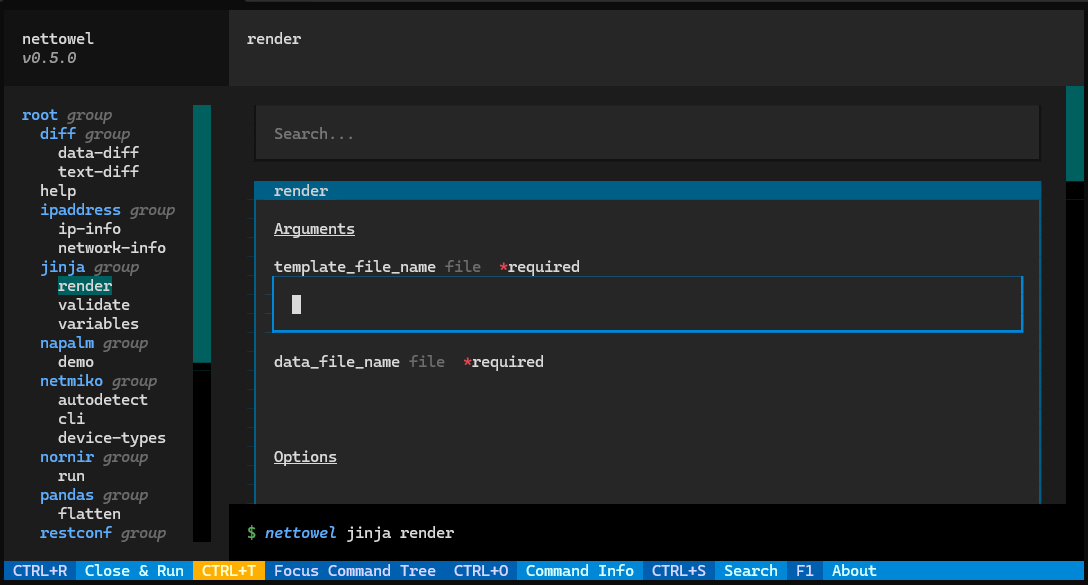
Task: Choose the ip-info command
Action: 90,229
